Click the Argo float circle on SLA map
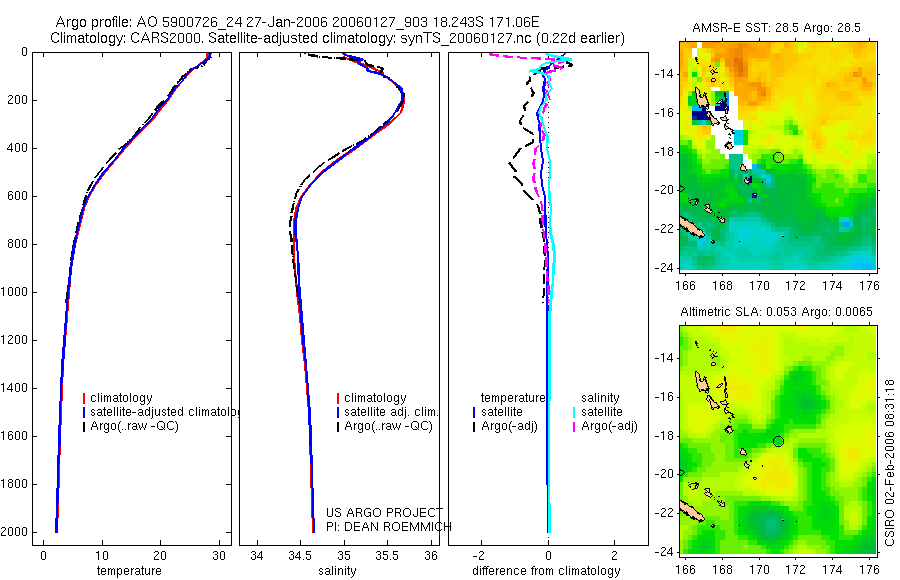Image resolution: width=900 pixels, height=580 pixels. click(778, 441)
